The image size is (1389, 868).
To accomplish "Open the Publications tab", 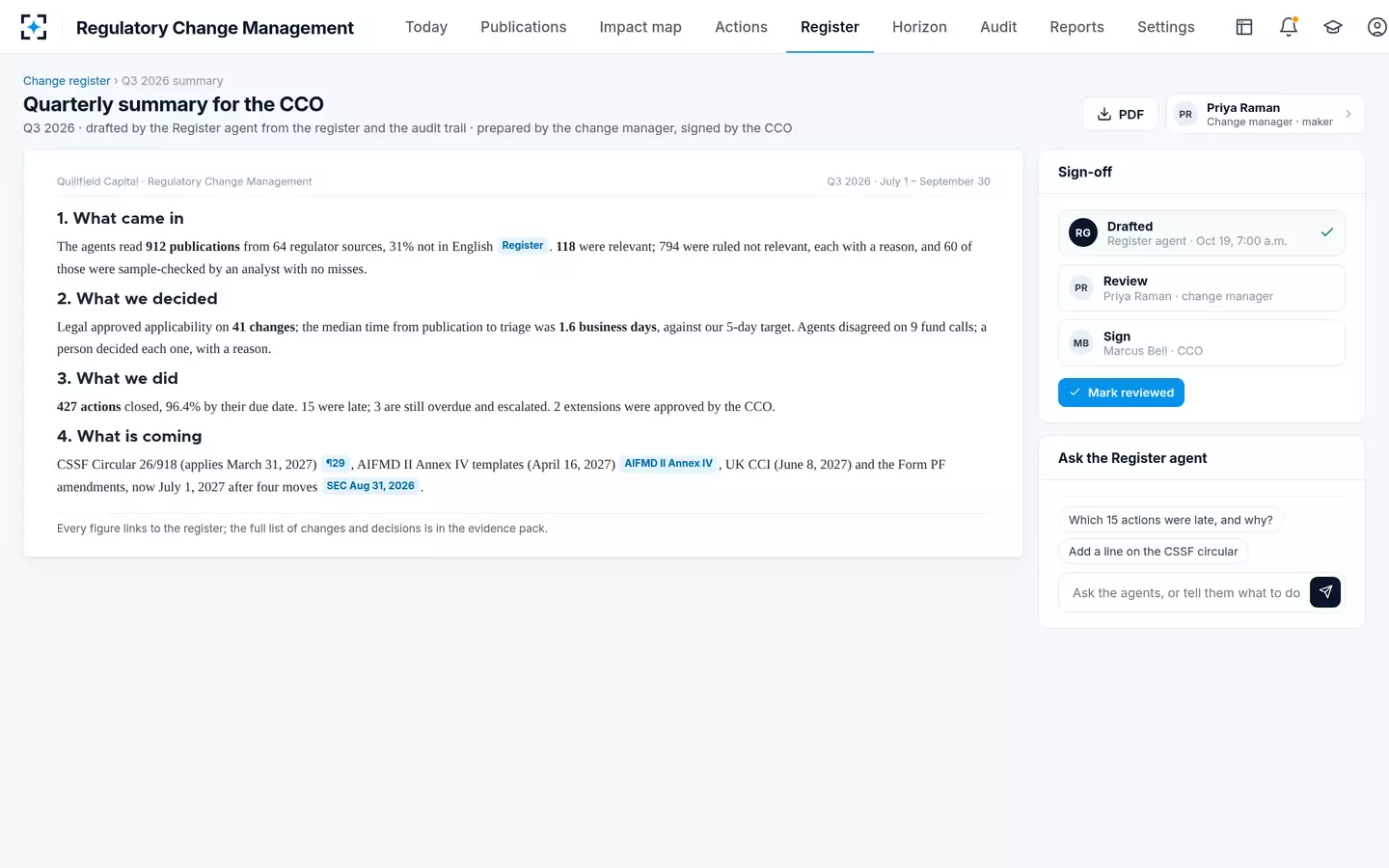I will pyautogui.click(x=524, y=27).
